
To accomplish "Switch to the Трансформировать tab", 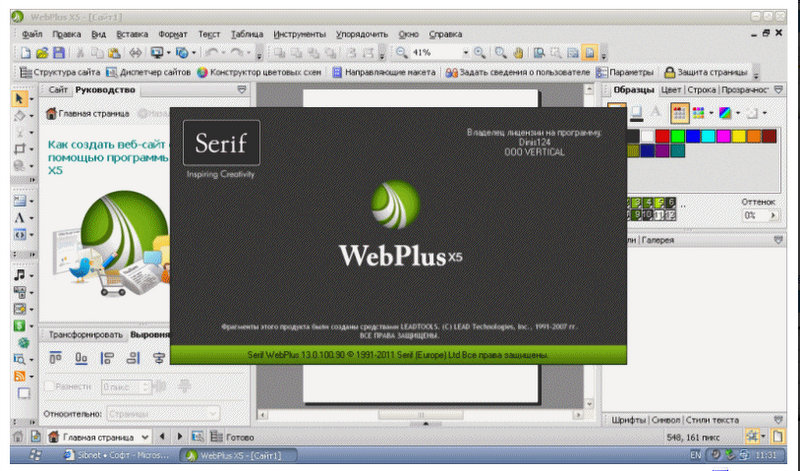I will (x=86, y=335).
